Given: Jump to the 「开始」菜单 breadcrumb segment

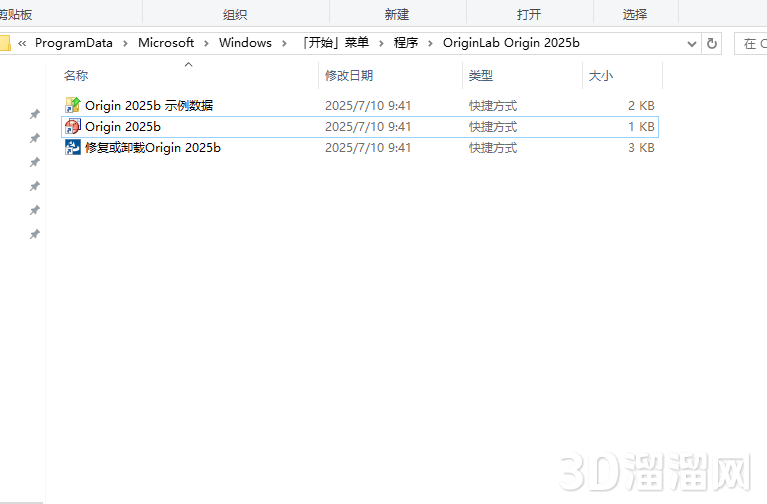Looking at the screenshot, I should [x=334, y=43].
